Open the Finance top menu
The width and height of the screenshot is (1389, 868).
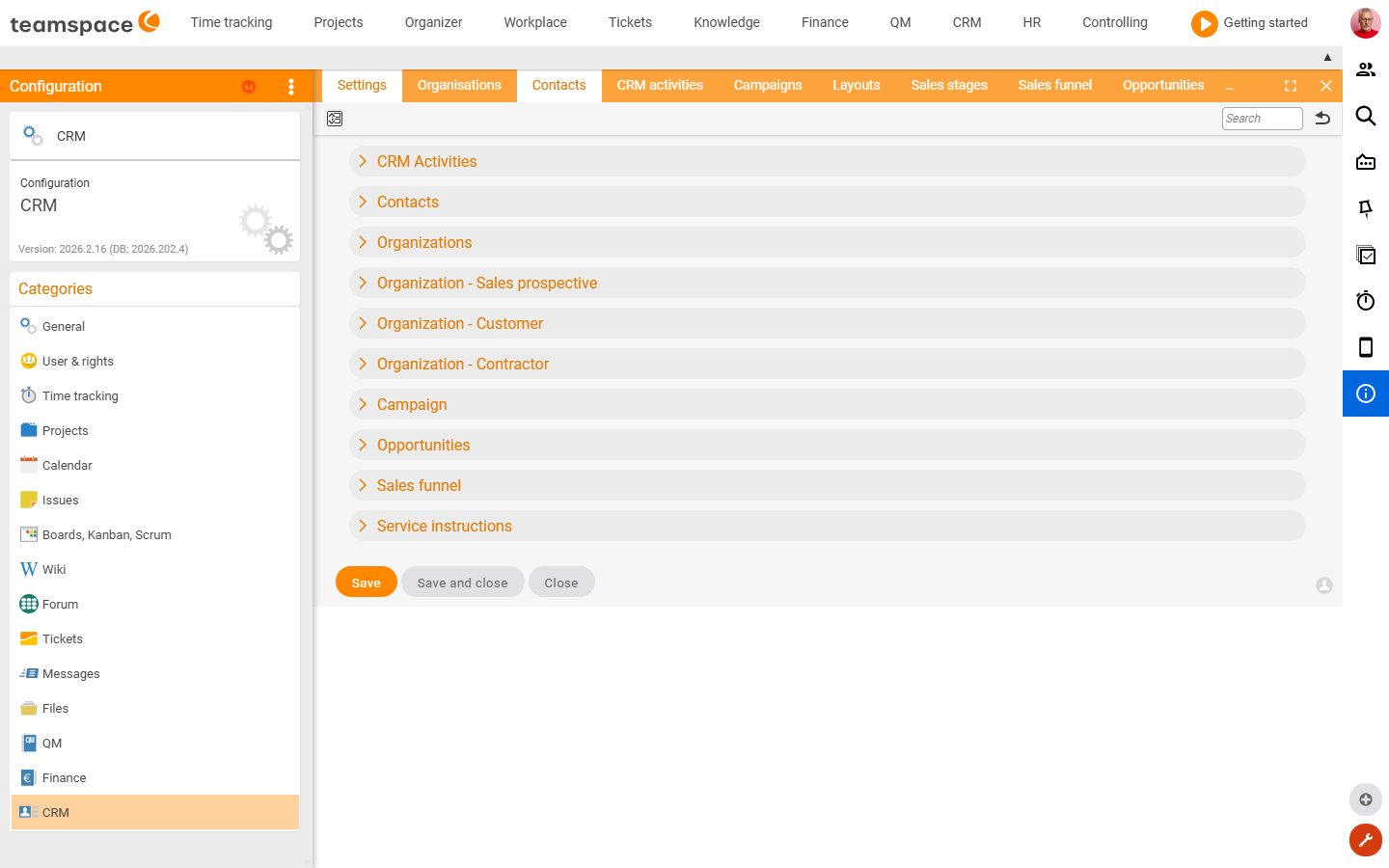(x=825, y=22)
